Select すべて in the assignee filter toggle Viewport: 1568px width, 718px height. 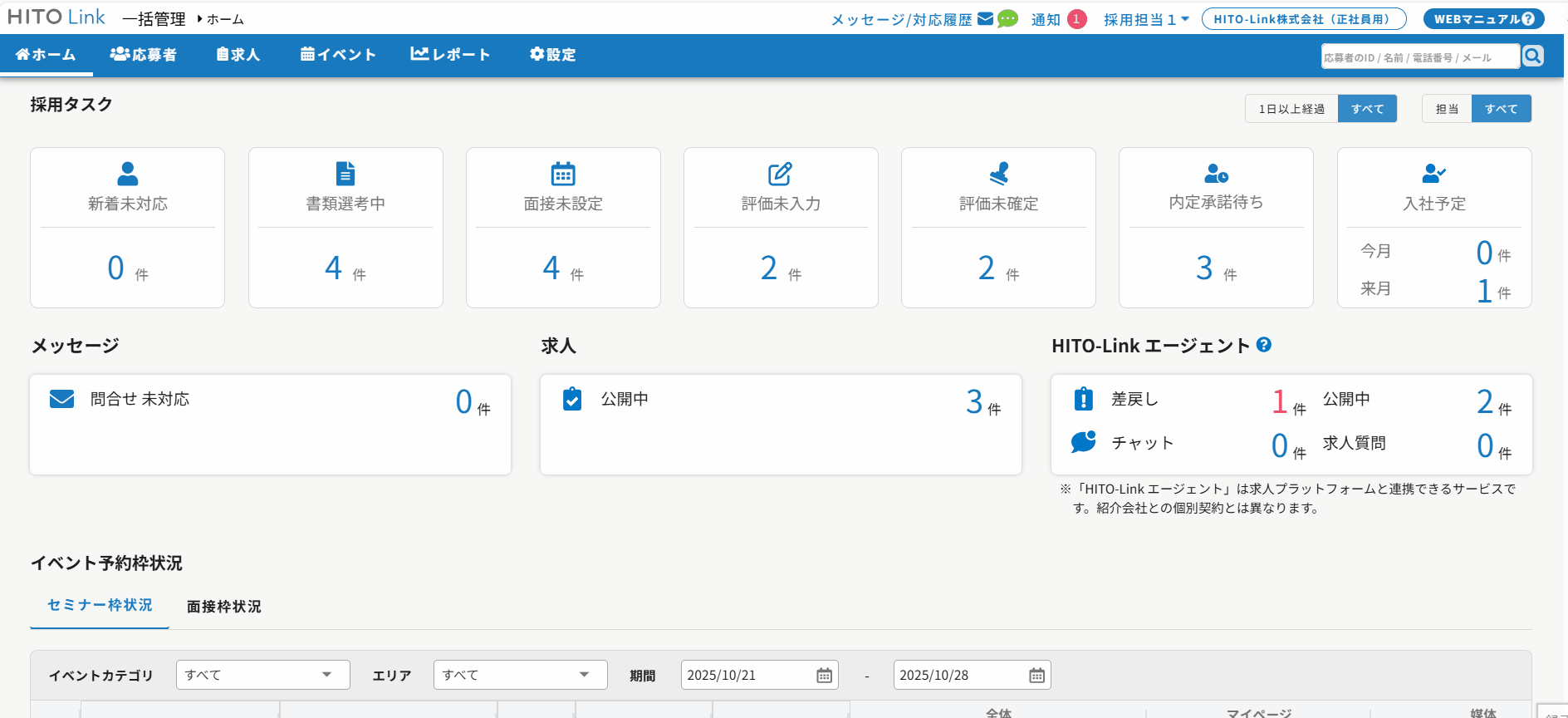point(1501,109)
